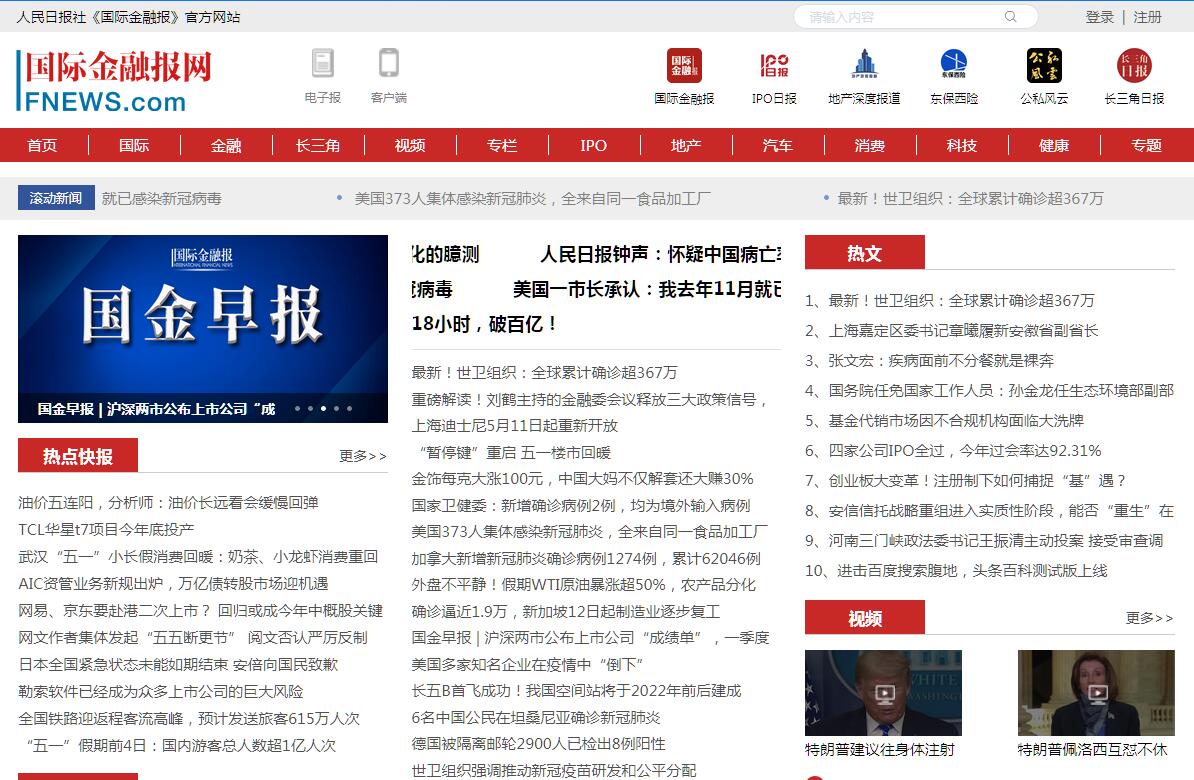1194x780 pixels.
Task: Open the 汽车 navigation menu item
Action: [x=778, y=145]
